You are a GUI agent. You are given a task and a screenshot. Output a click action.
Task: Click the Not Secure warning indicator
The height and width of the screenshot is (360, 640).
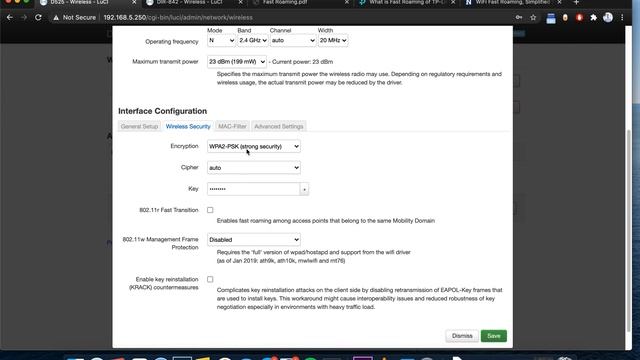[74, 18]
